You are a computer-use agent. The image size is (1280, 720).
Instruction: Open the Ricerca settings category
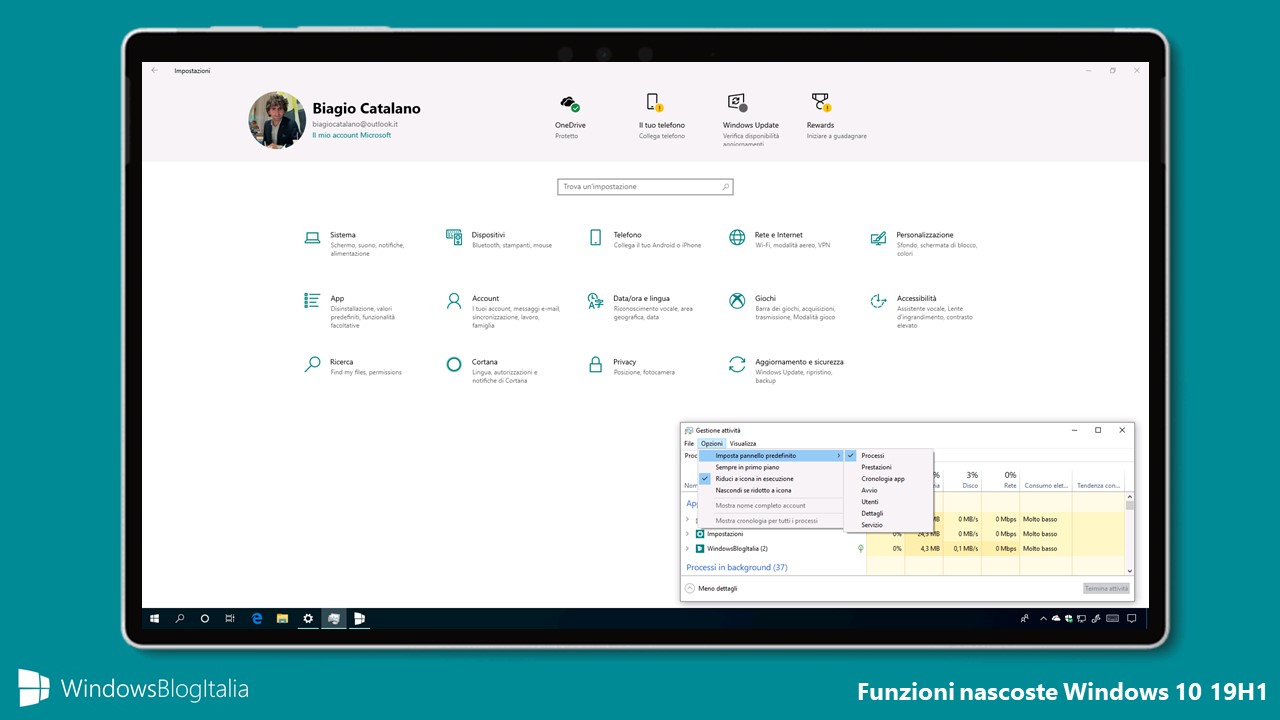point(353,366)
